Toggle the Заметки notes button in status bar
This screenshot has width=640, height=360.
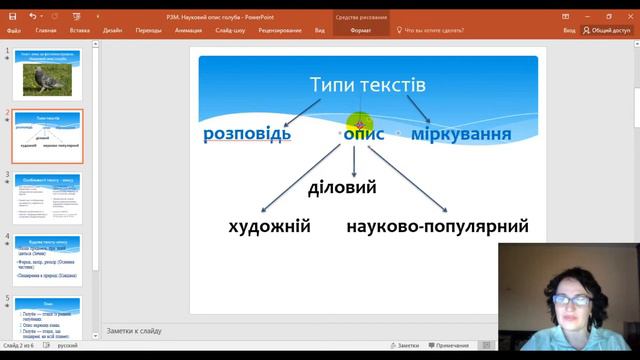point(404,345)
